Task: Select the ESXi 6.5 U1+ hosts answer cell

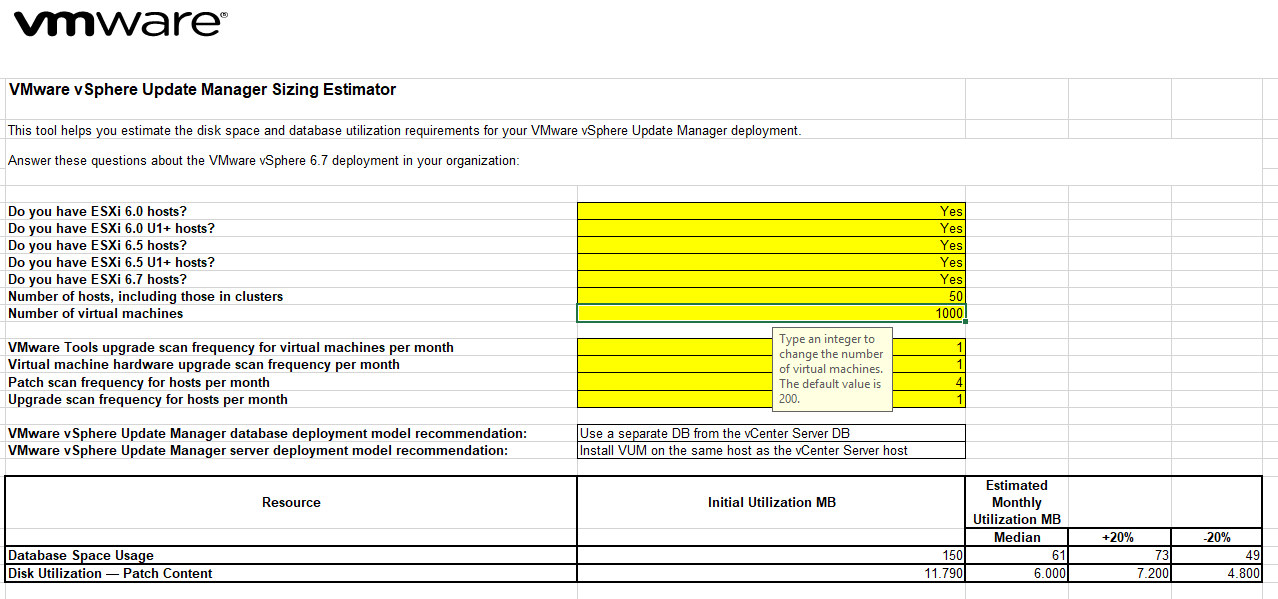Action: coord(771,262)
